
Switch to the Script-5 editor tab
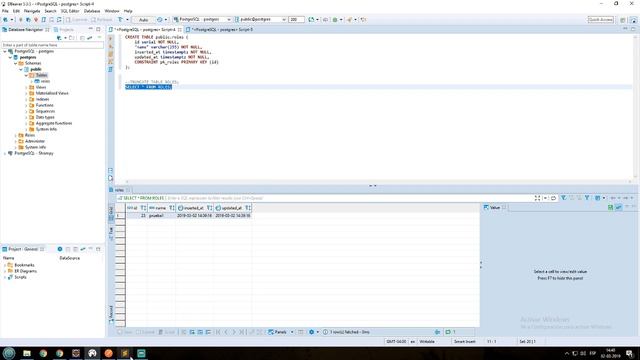[x=219, y=30]
